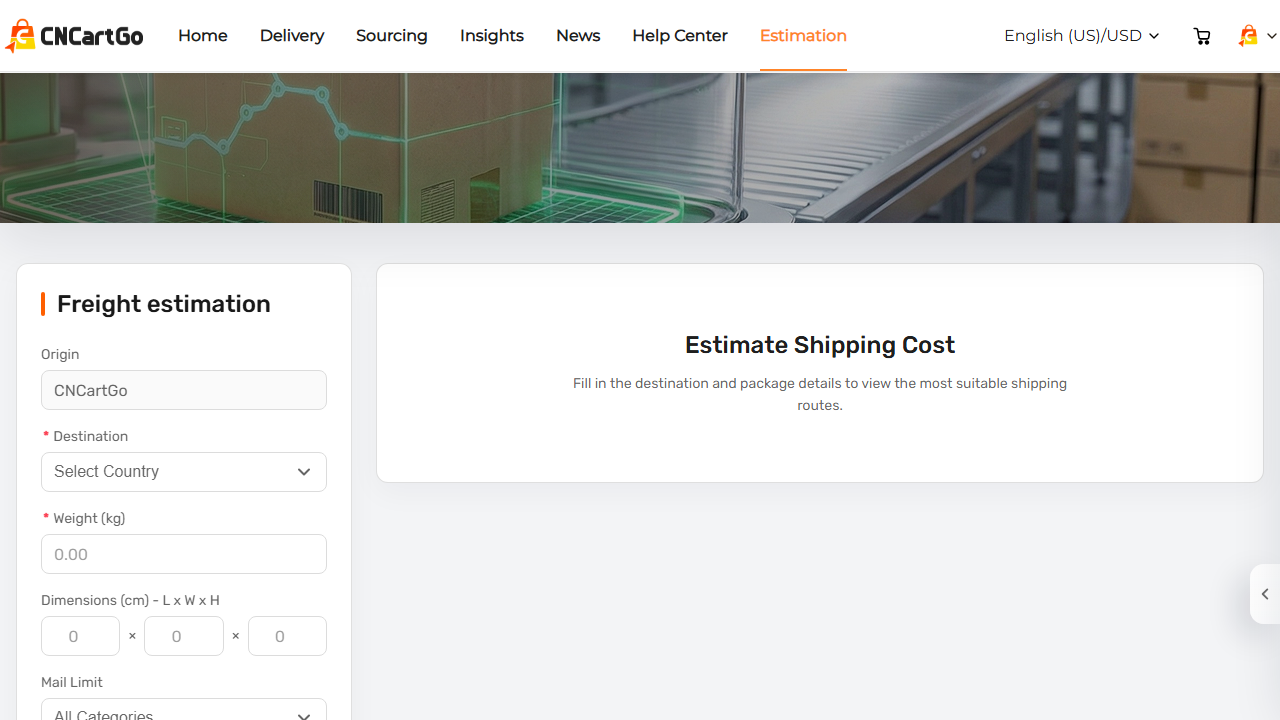Open the shopping cart icon
The image size is (1280, 720).
coord(1202,36)
